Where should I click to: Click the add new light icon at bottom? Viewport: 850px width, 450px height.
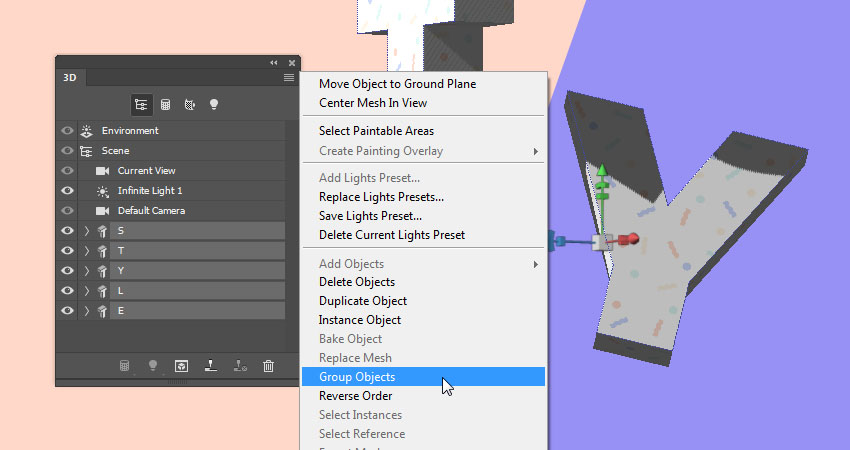(153, 366)
